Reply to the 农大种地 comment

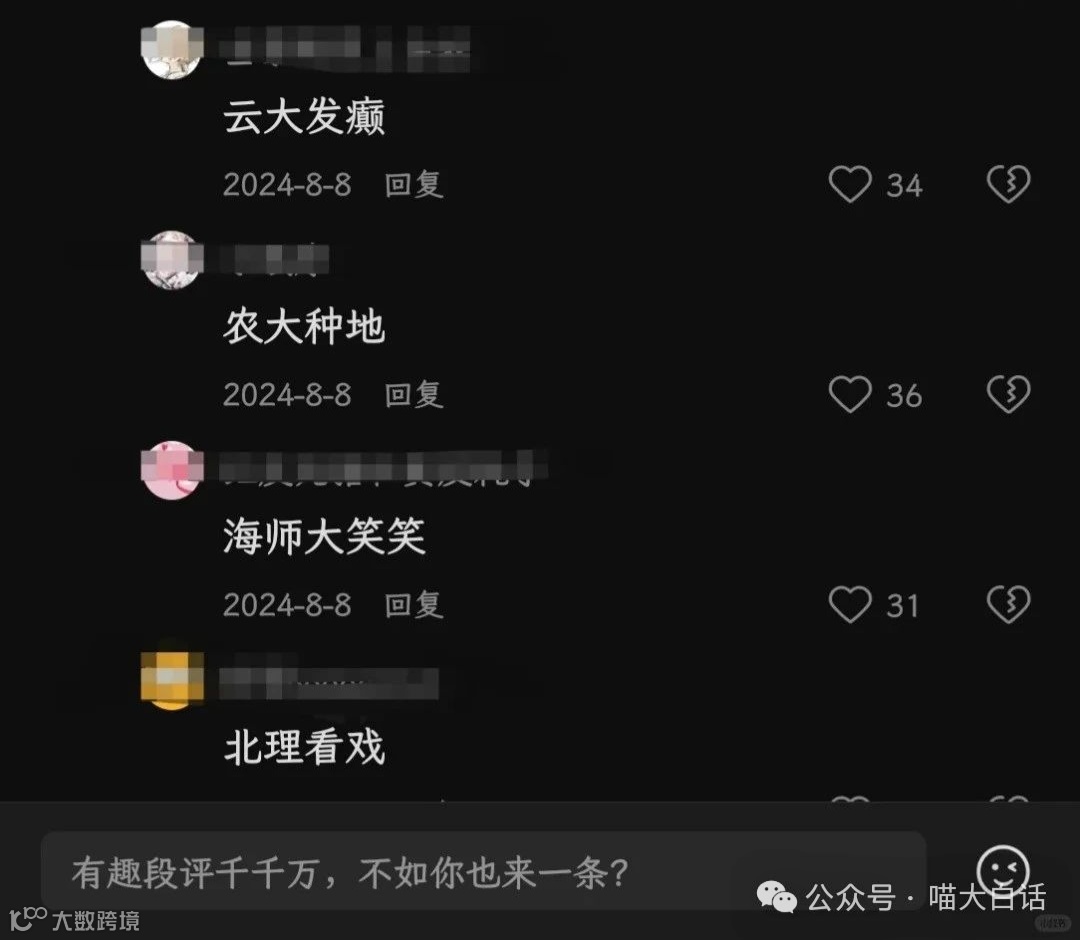[413, 395]
